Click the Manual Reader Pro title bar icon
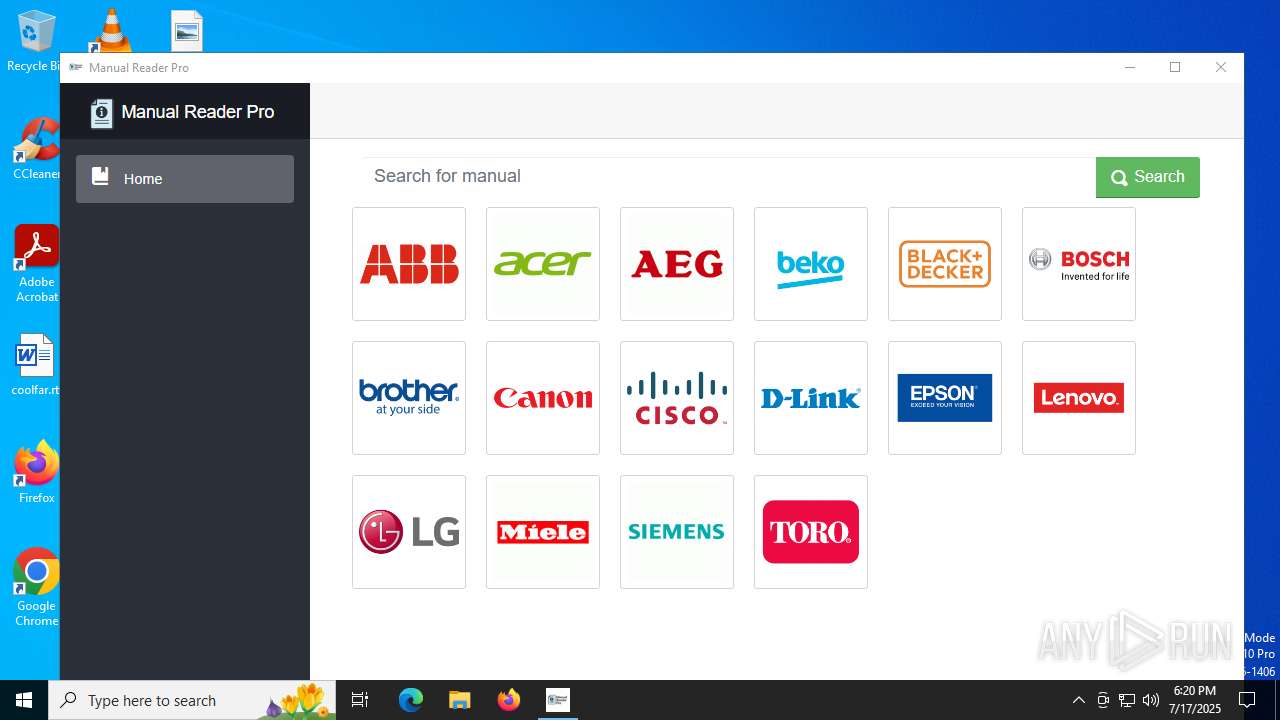This screenshot has height=720, width=1280. tap(76, 67)
